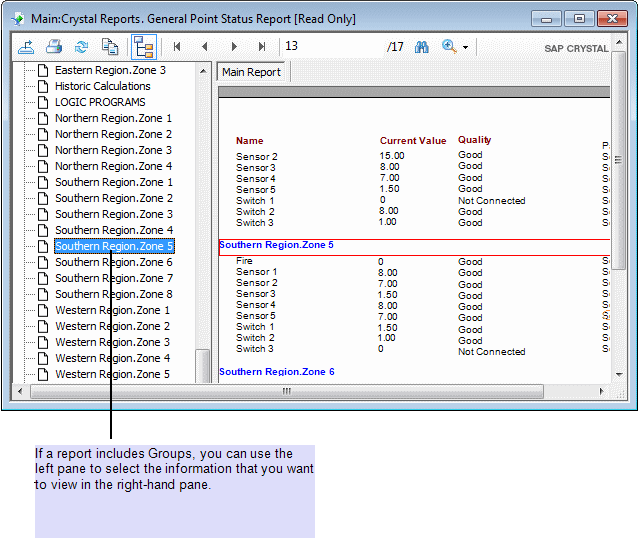Click the report pane horizontal scrollbar

pos(287,391)
